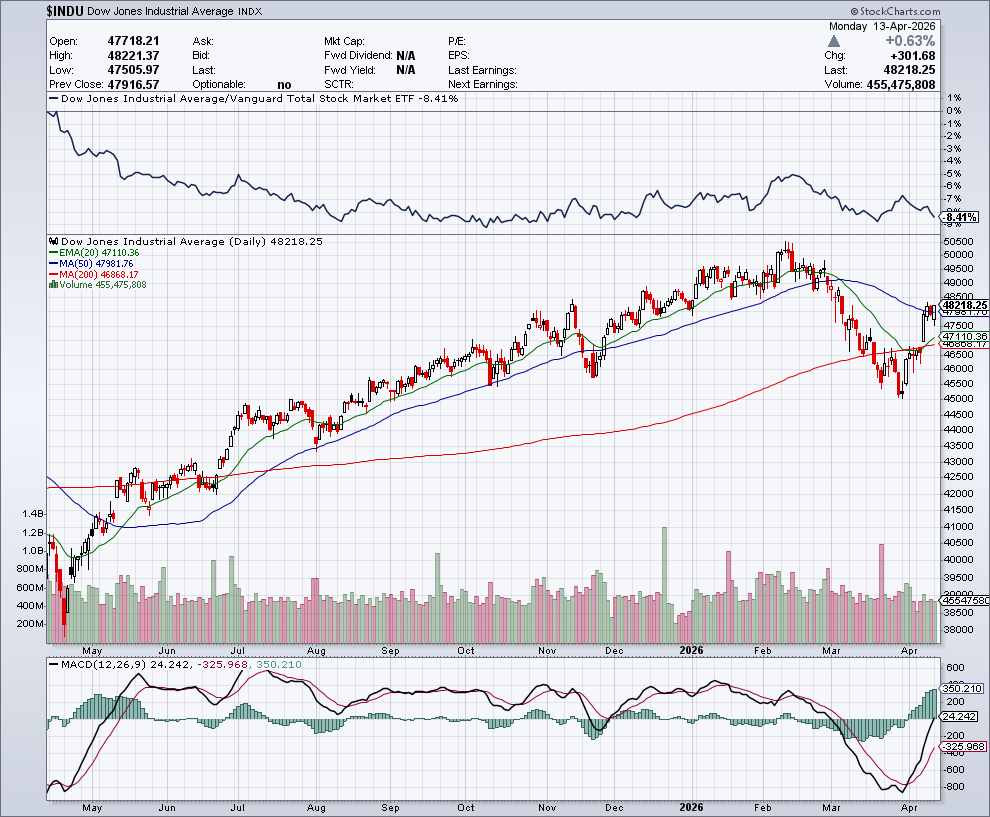Click the Aug label under the MACD panel
Screen dimensions: 990x817
316,808
